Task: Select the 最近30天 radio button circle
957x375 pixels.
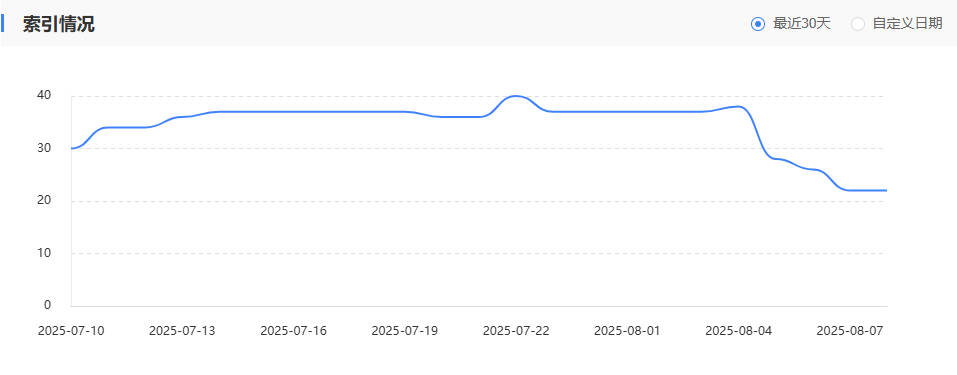Action: 757,24
